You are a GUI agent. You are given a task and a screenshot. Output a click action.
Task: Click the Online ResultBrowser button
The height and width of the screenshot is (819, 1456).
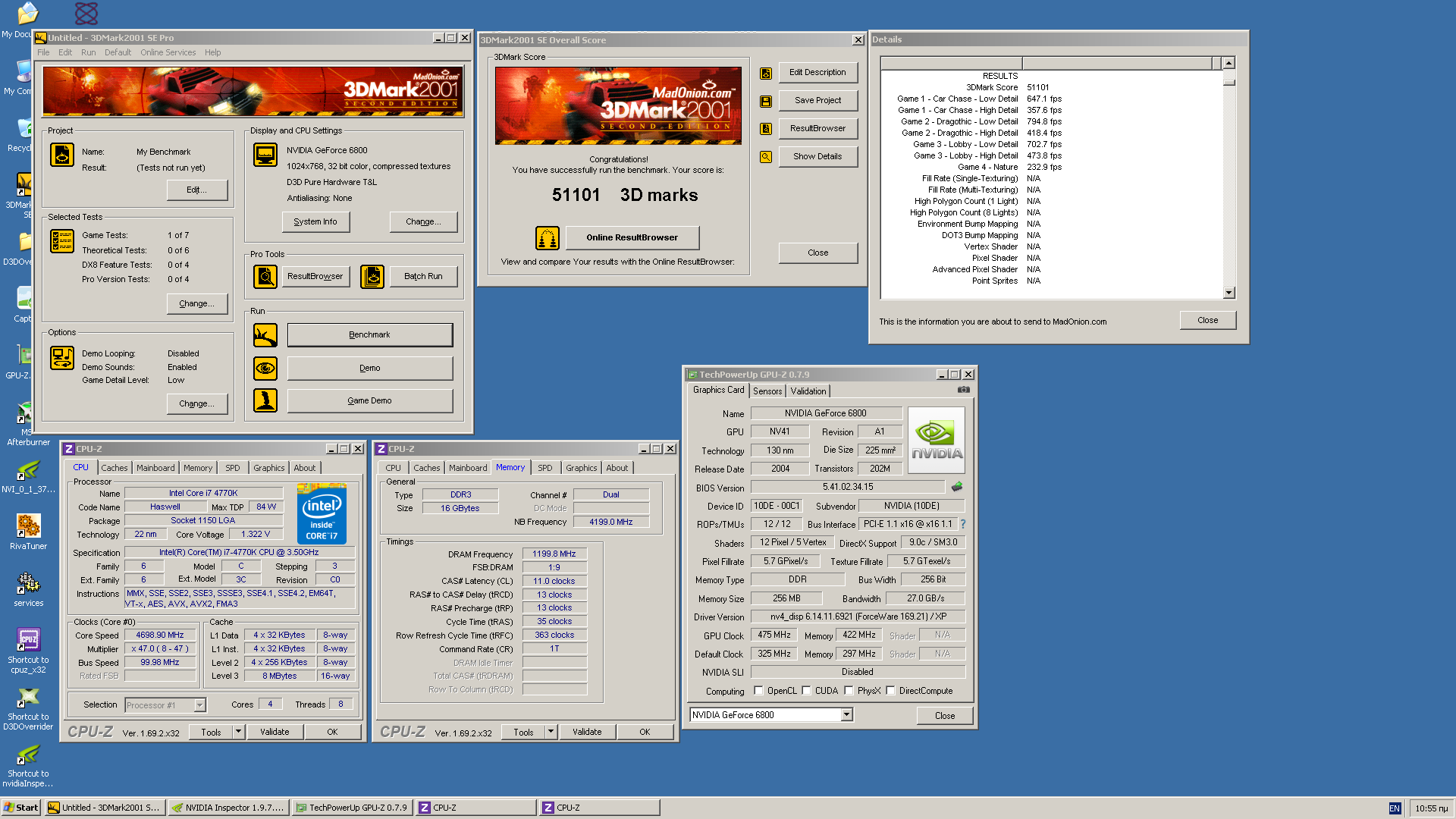(632, 238)
